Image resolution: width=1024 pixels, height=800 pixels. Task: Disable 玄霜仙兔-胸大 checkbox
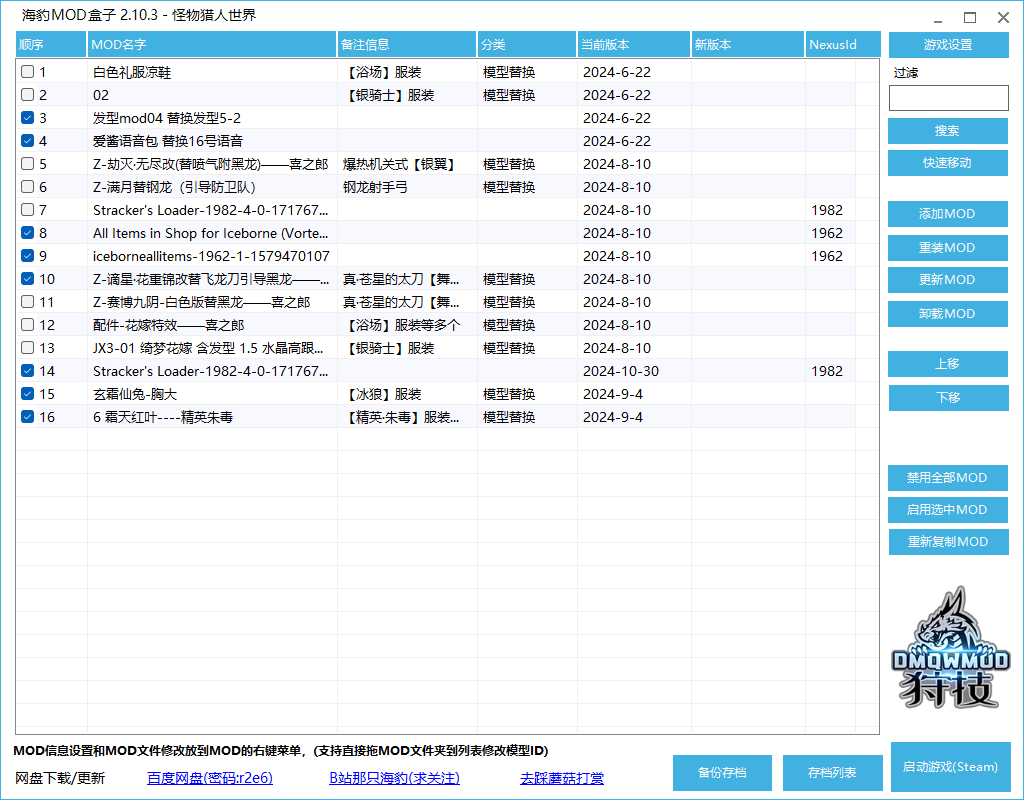click(27, 394)
